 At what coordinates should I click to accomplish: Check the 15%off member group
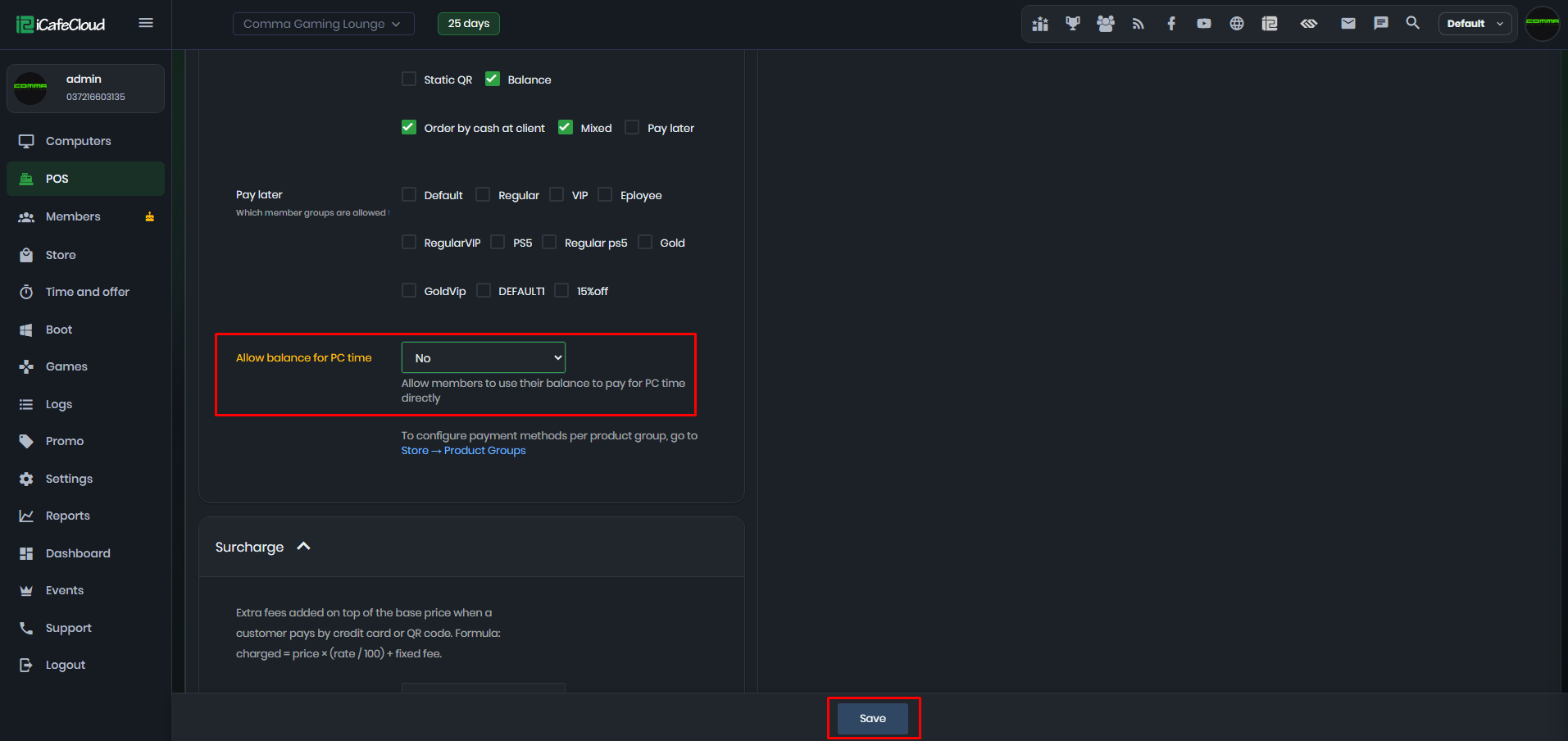coord(561,290)
